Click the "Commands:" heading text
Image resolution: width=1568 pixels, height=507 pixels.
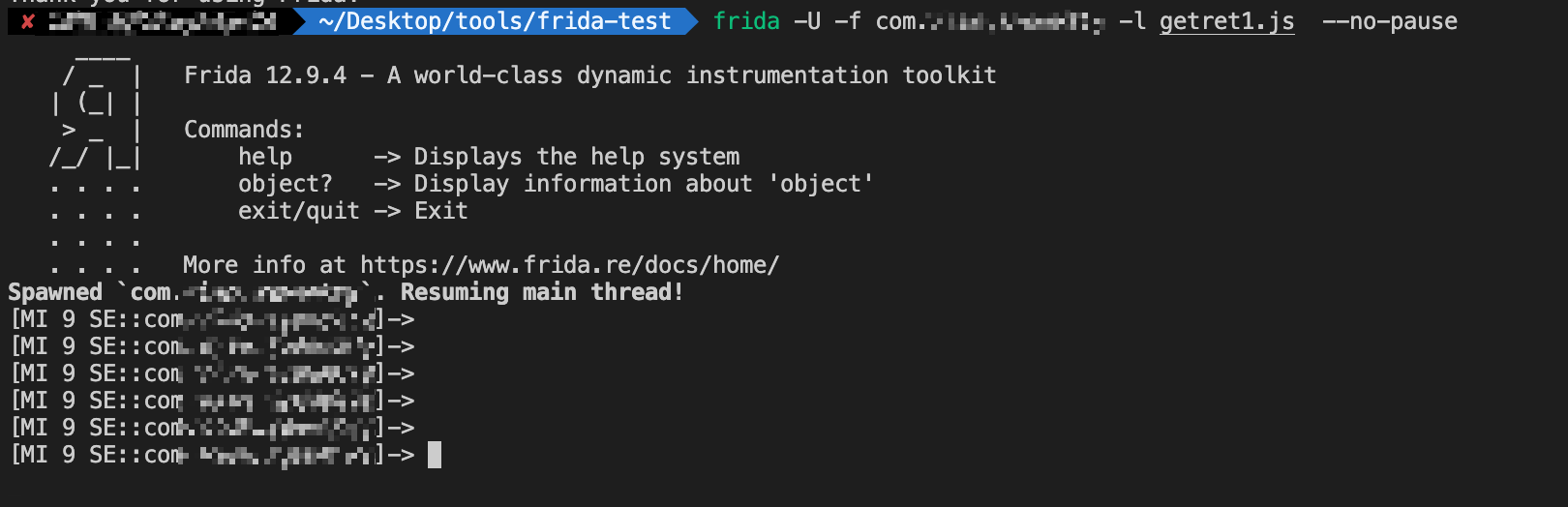[x=244, y=130]
